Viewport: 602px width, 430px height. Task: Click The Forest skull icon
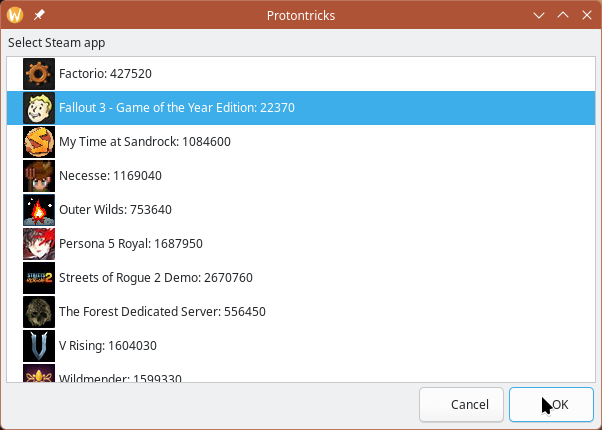pos(39,312)
